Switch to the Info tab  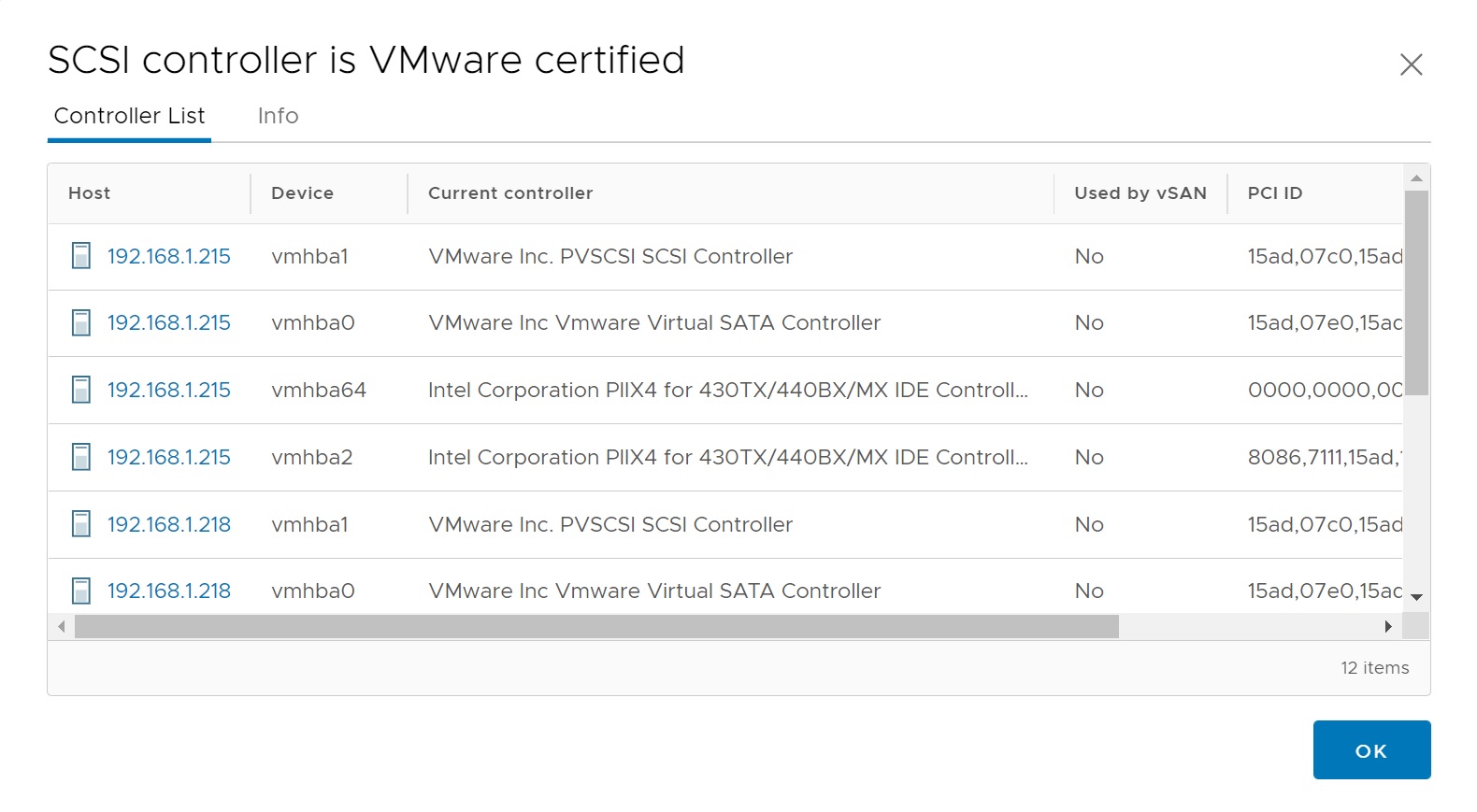[278, 116]
